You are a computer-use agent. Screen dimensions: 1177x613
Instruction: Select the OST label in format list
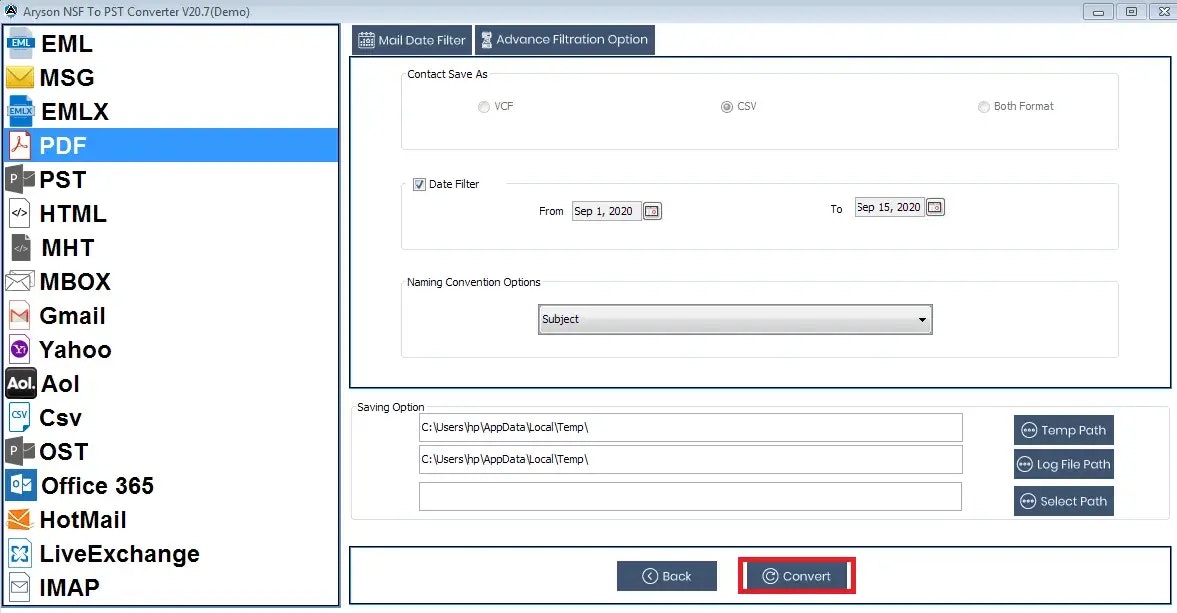pyautogui.click(x=64, y=452)
